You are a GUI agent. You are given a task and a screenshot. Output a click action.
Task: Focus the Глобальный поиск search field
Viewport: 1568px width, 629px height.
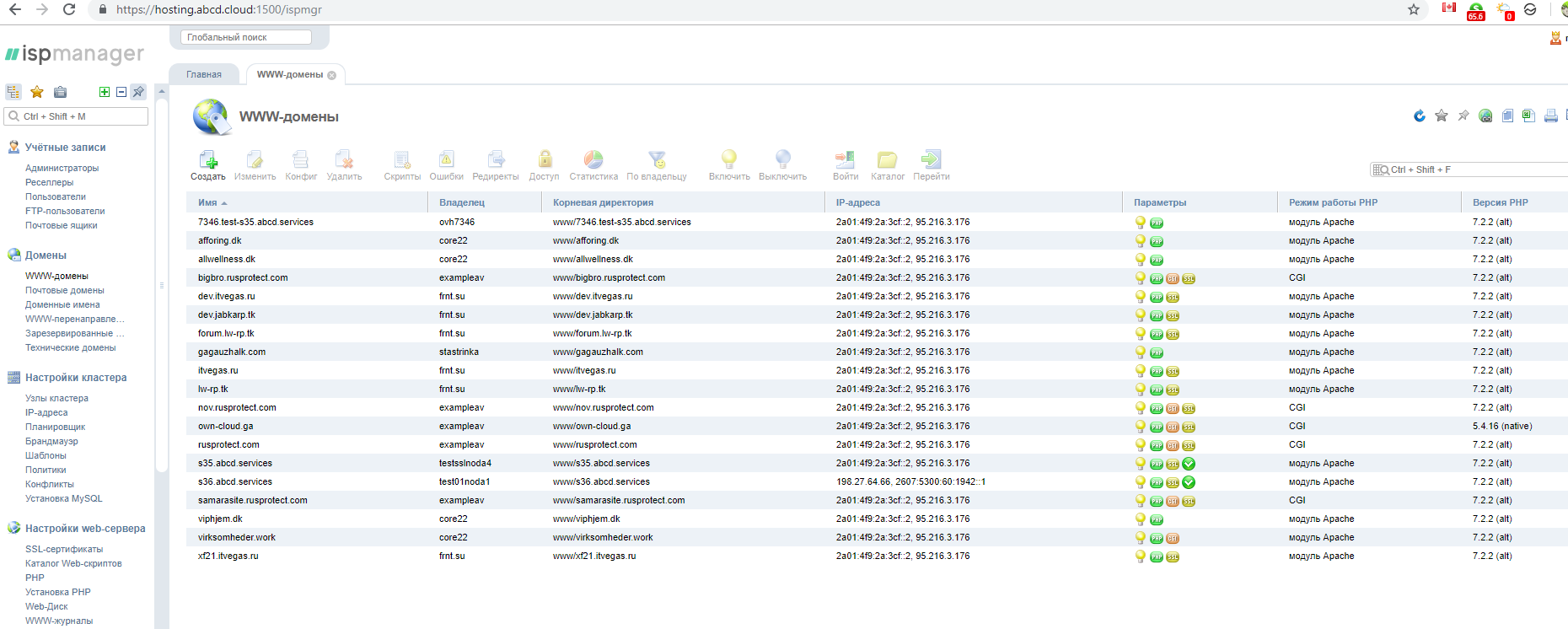tap(245, 37)
